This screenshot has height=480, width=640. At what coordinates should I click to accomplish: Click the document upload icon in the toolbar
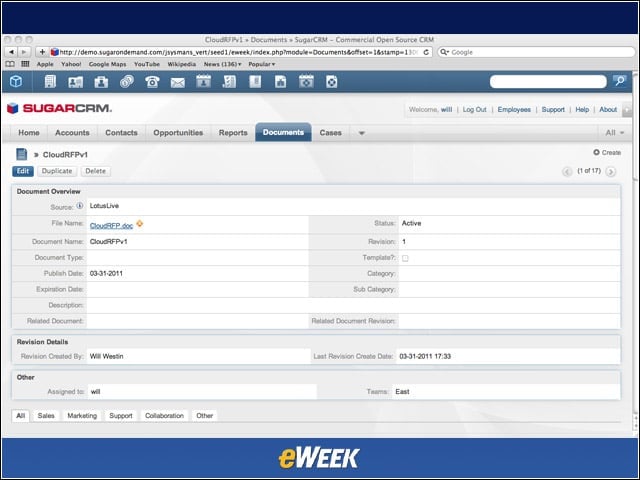[280, 82]
